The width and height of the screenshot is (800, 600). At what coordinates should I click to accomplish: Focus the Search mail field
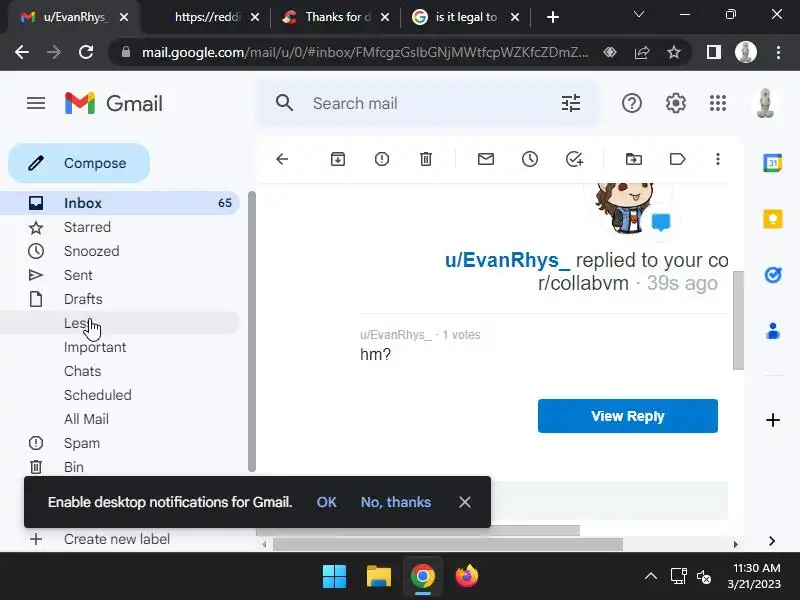[429, 104]
